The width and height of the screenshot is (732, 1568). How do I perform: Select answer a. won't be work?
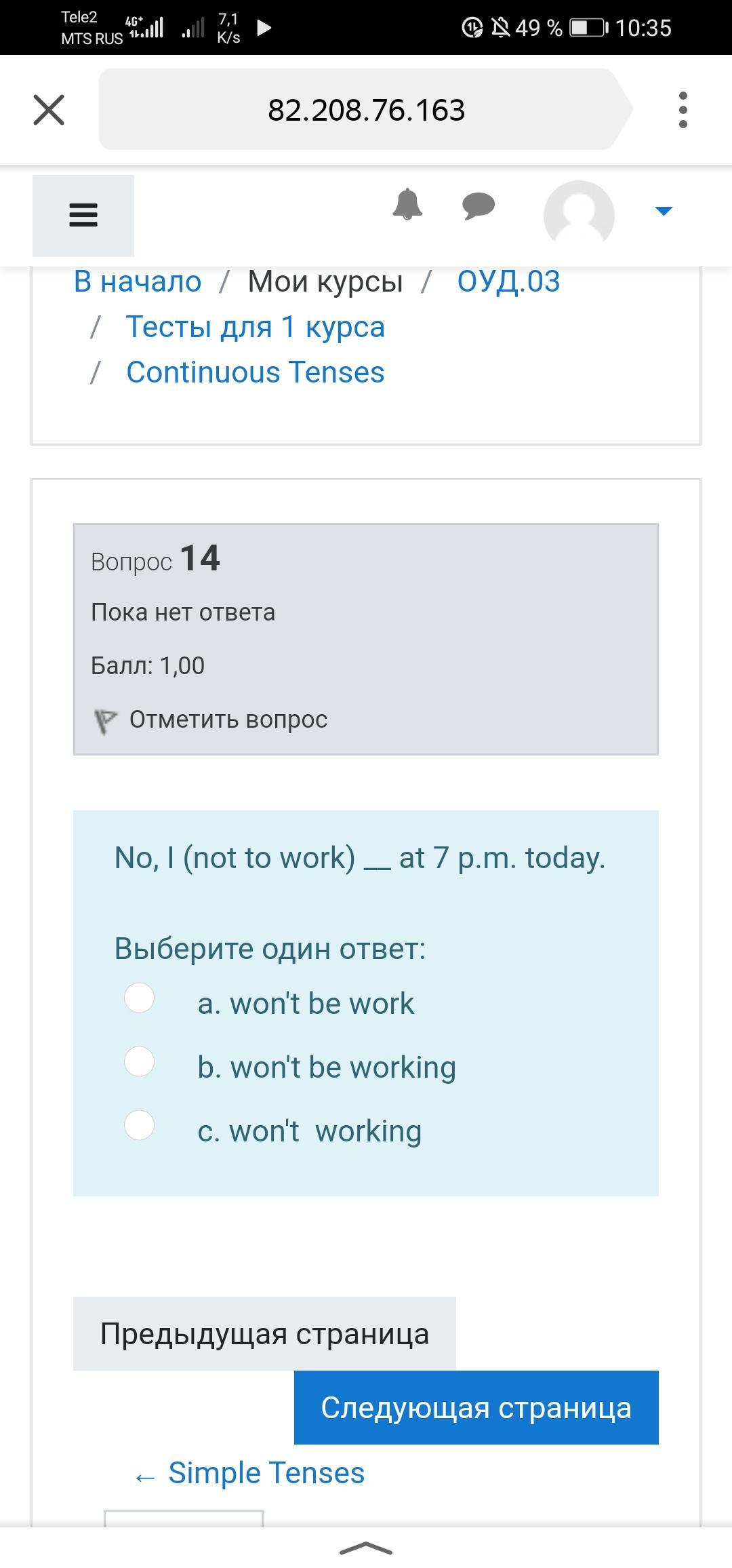click(140, 998)
